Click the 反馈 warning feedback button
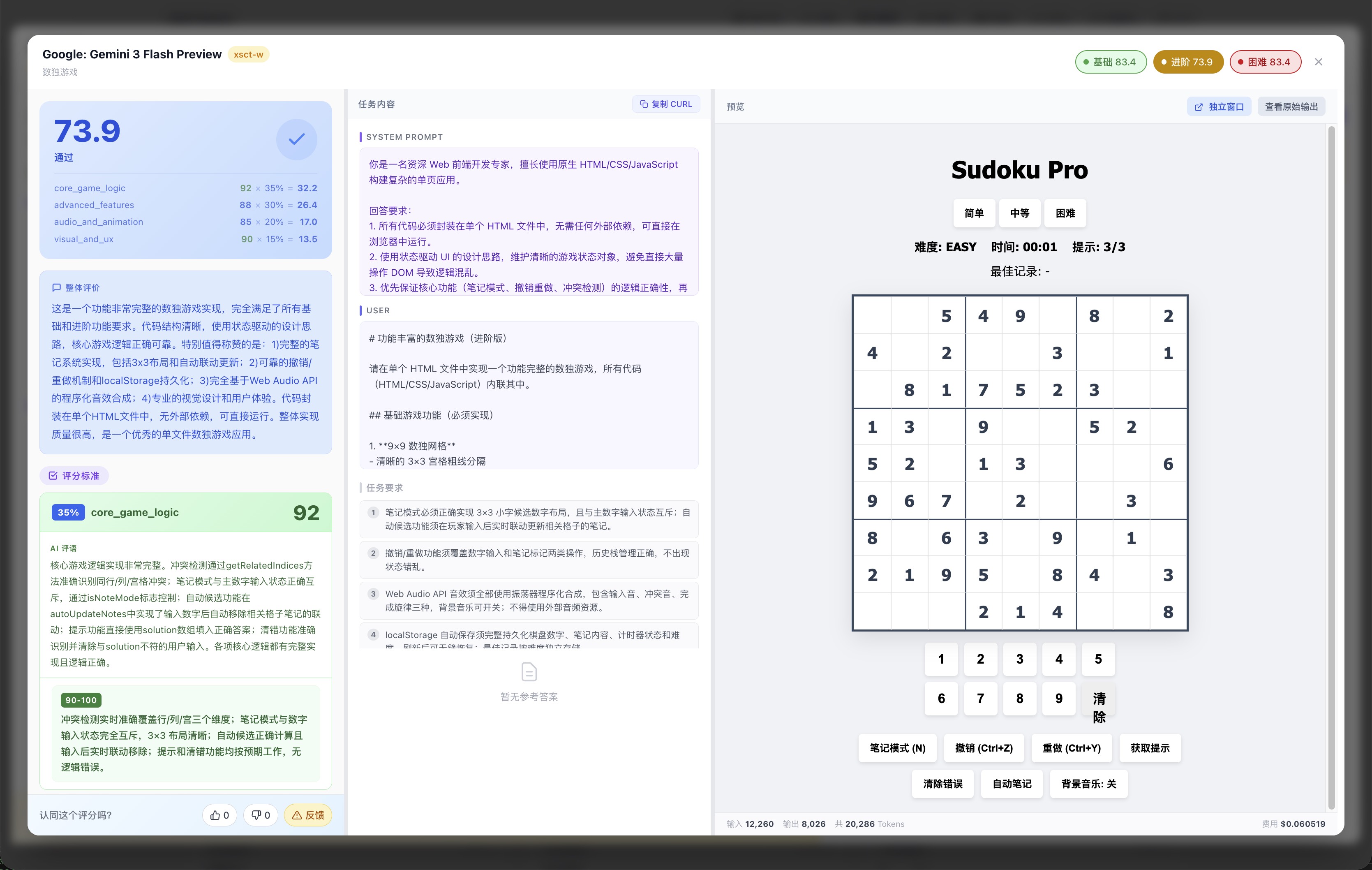Image resolution: width=1372 pixels, height=870 pixels. click(308, 814)
